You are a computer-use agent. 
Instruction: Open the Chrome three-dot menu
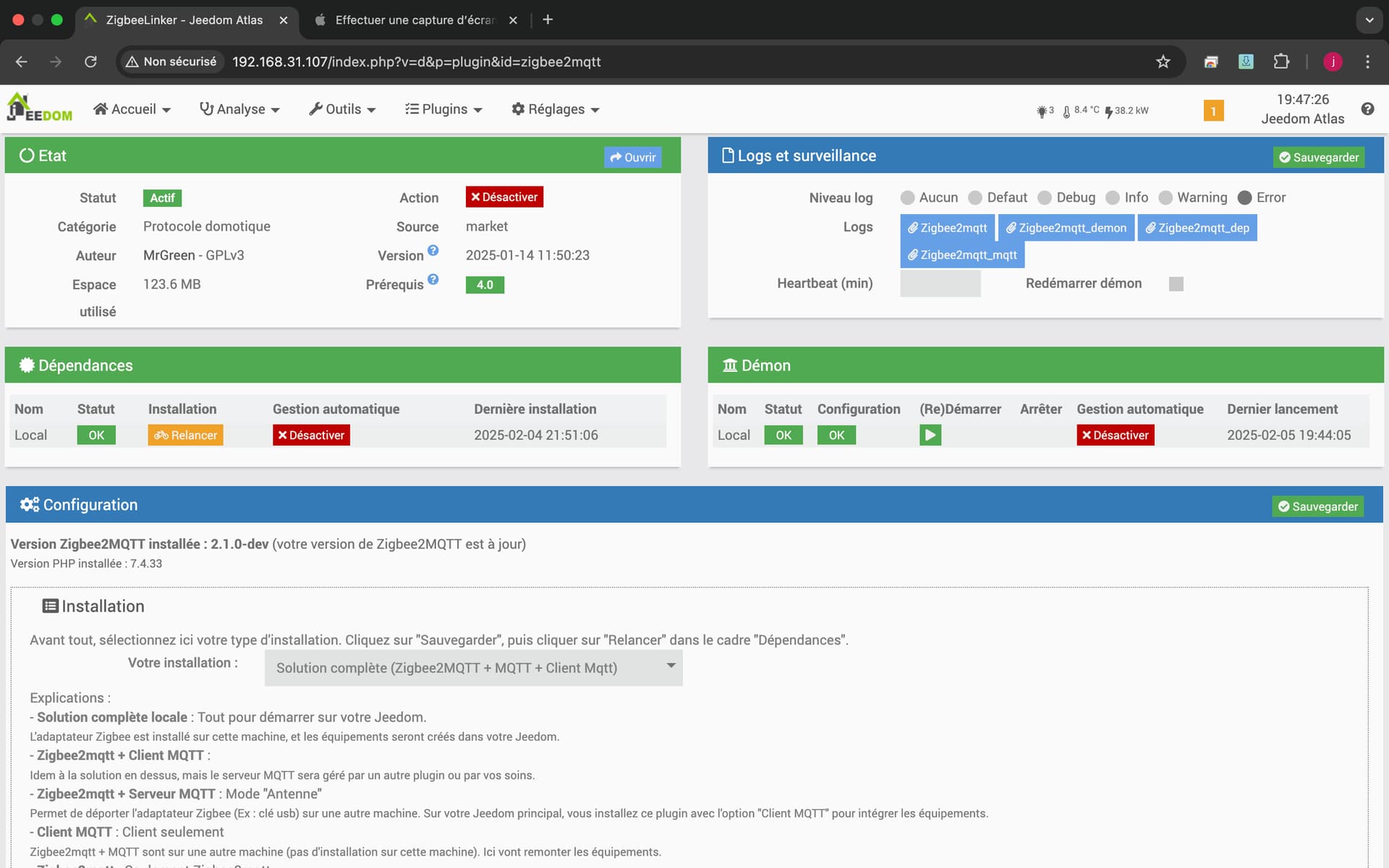[x=1367, y=61]
